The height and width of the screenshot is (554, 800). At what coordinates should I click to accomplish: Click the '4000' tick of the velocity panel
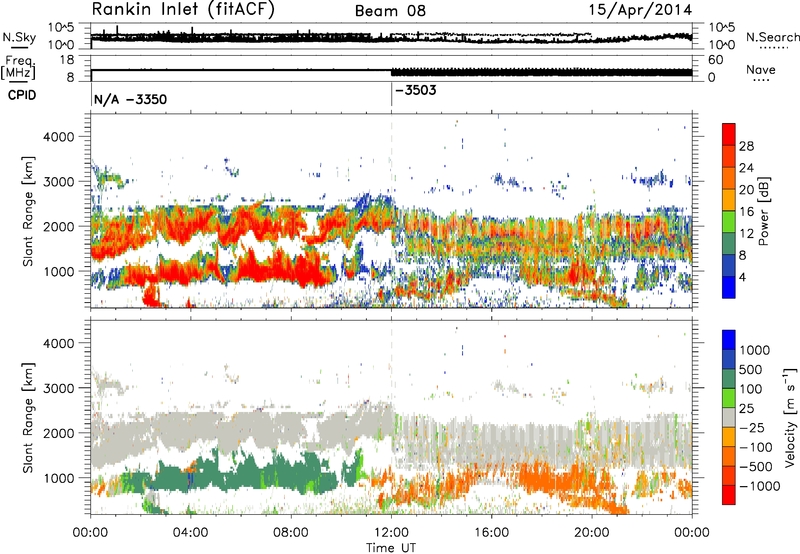[x=58, y=343]
